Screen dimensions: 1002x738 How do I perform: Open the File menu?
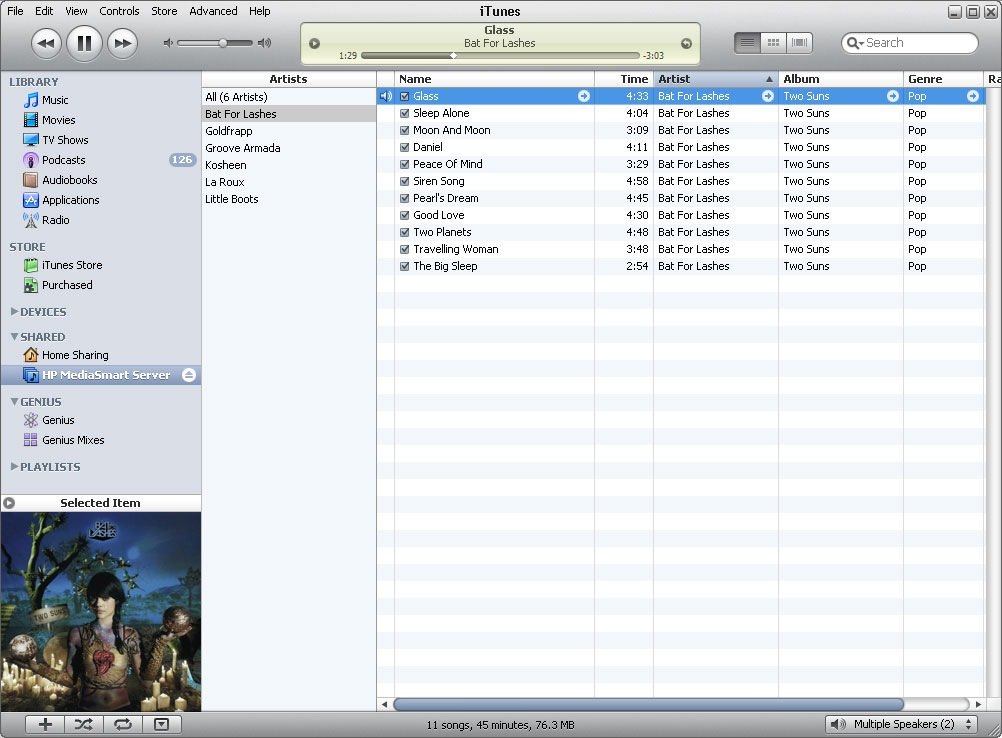click(15, 11)
